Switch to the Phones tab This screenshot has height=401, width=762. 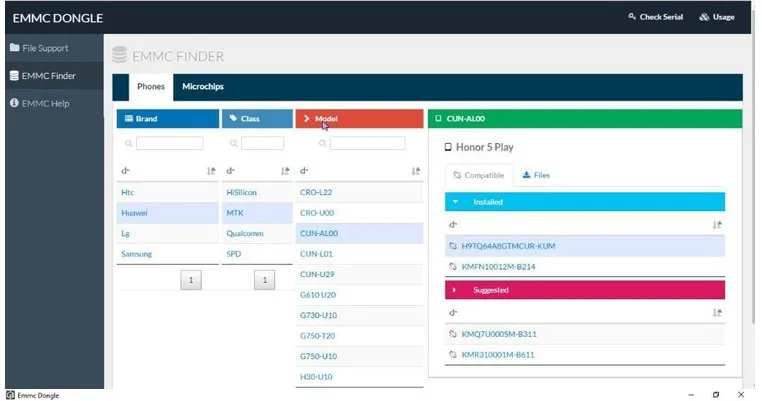(151, 87)
